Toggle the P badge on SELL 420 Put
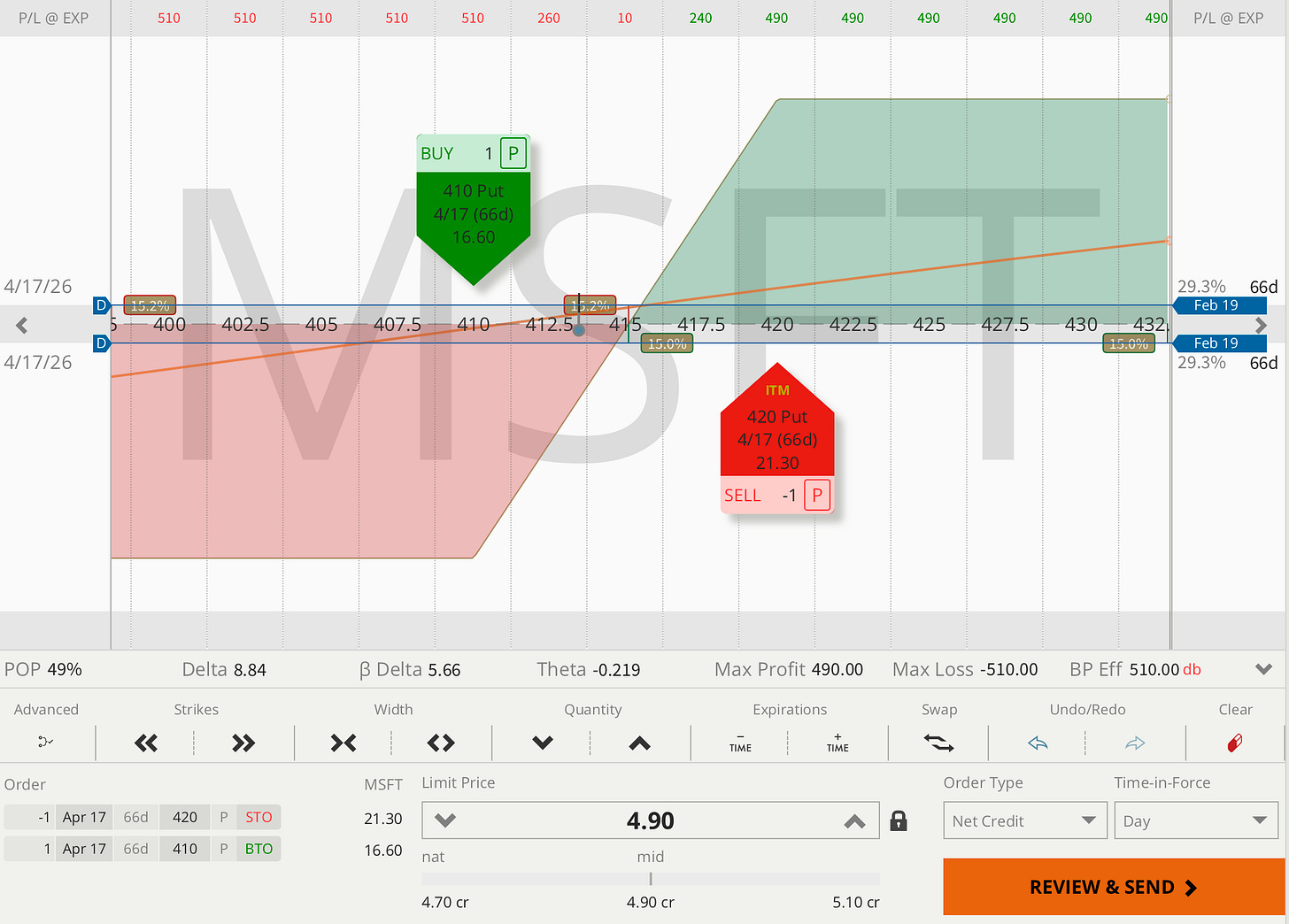This screenshot has height=924, width=1289. coord(817,495)
